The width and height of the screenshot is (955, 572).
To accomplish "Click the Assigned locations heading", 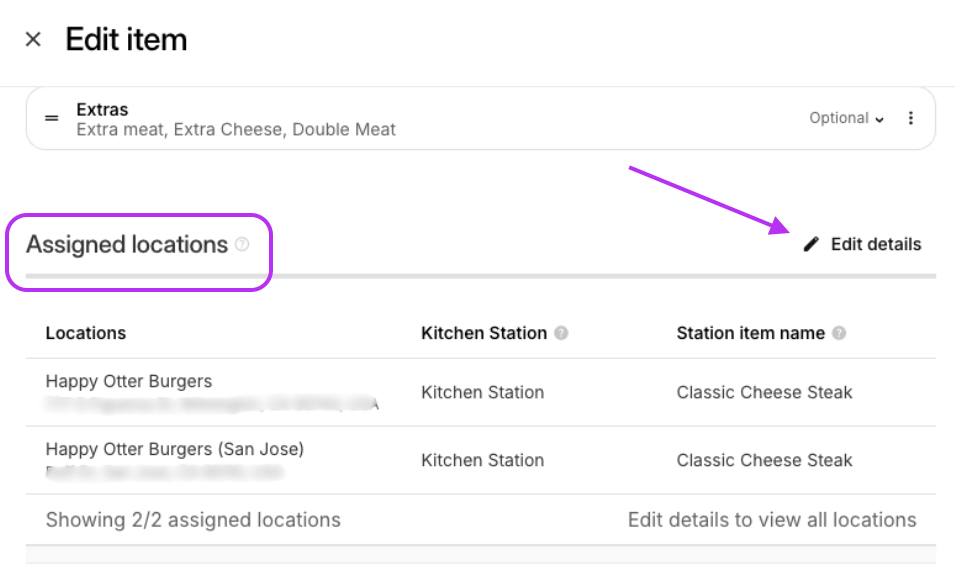I will (x=127, y=245).
